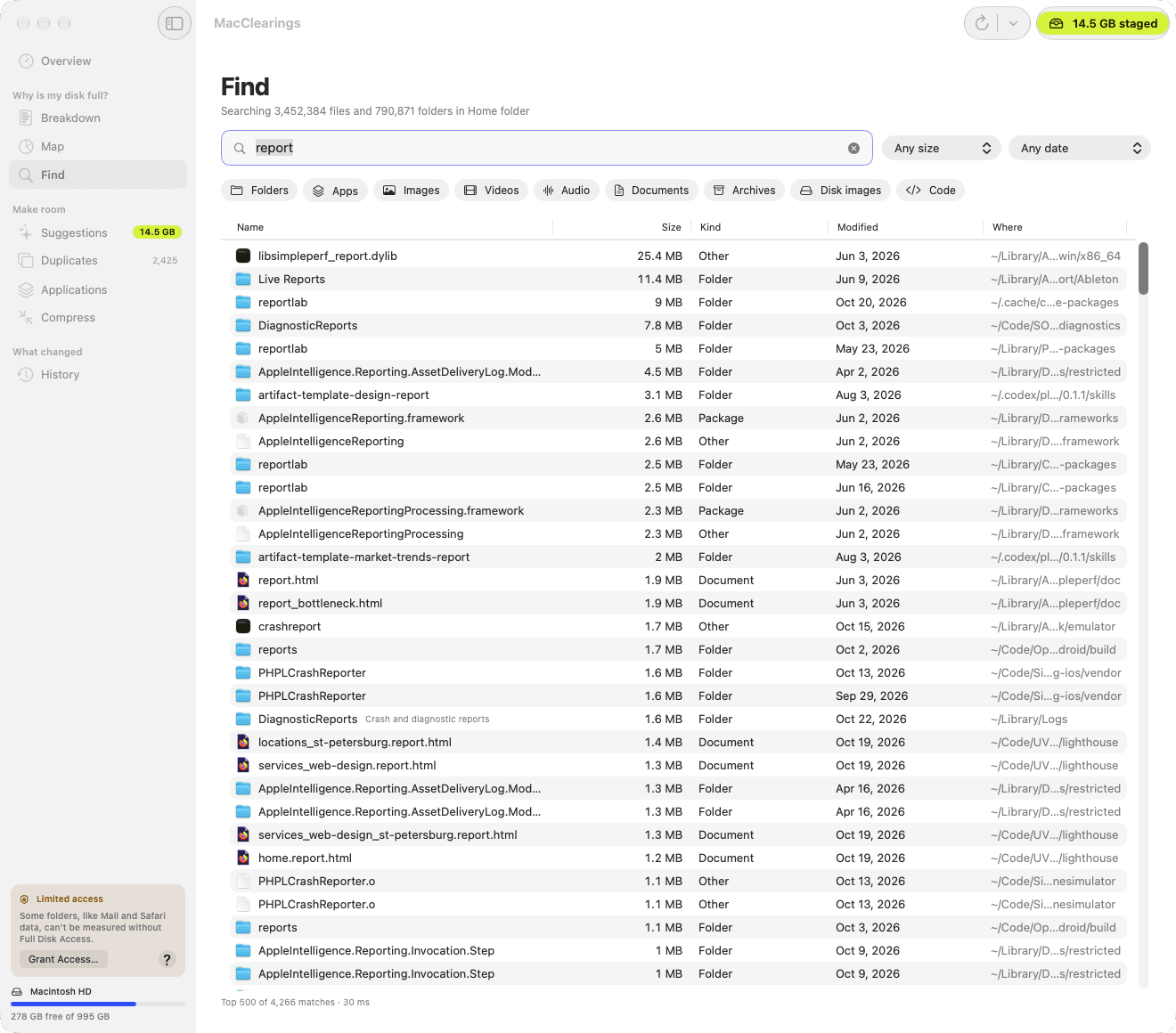Sort by the Size column header
Screen dimensions: 1176x1033
click(672, 228)
